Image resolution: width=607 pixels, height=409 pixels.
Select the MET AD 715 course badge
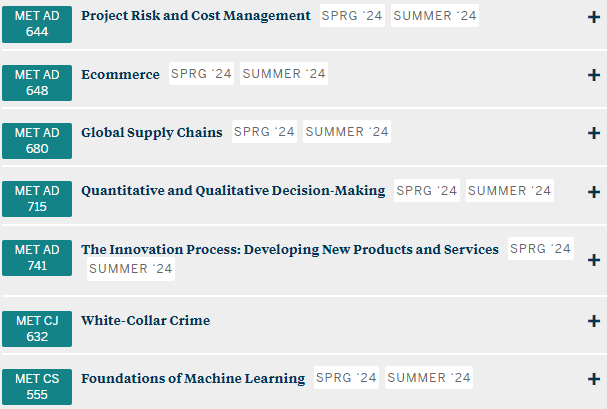[x=38, y=198]
